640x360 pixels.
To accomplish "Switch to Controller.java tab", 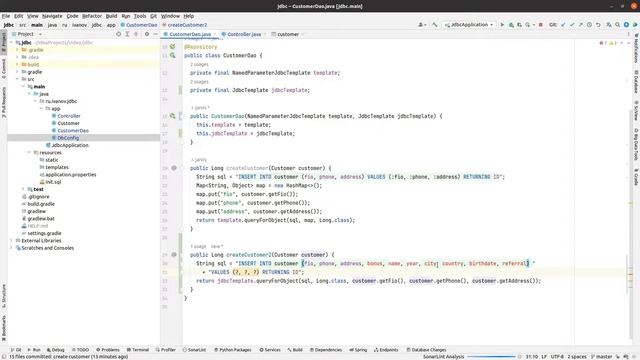I will point(244,34).
